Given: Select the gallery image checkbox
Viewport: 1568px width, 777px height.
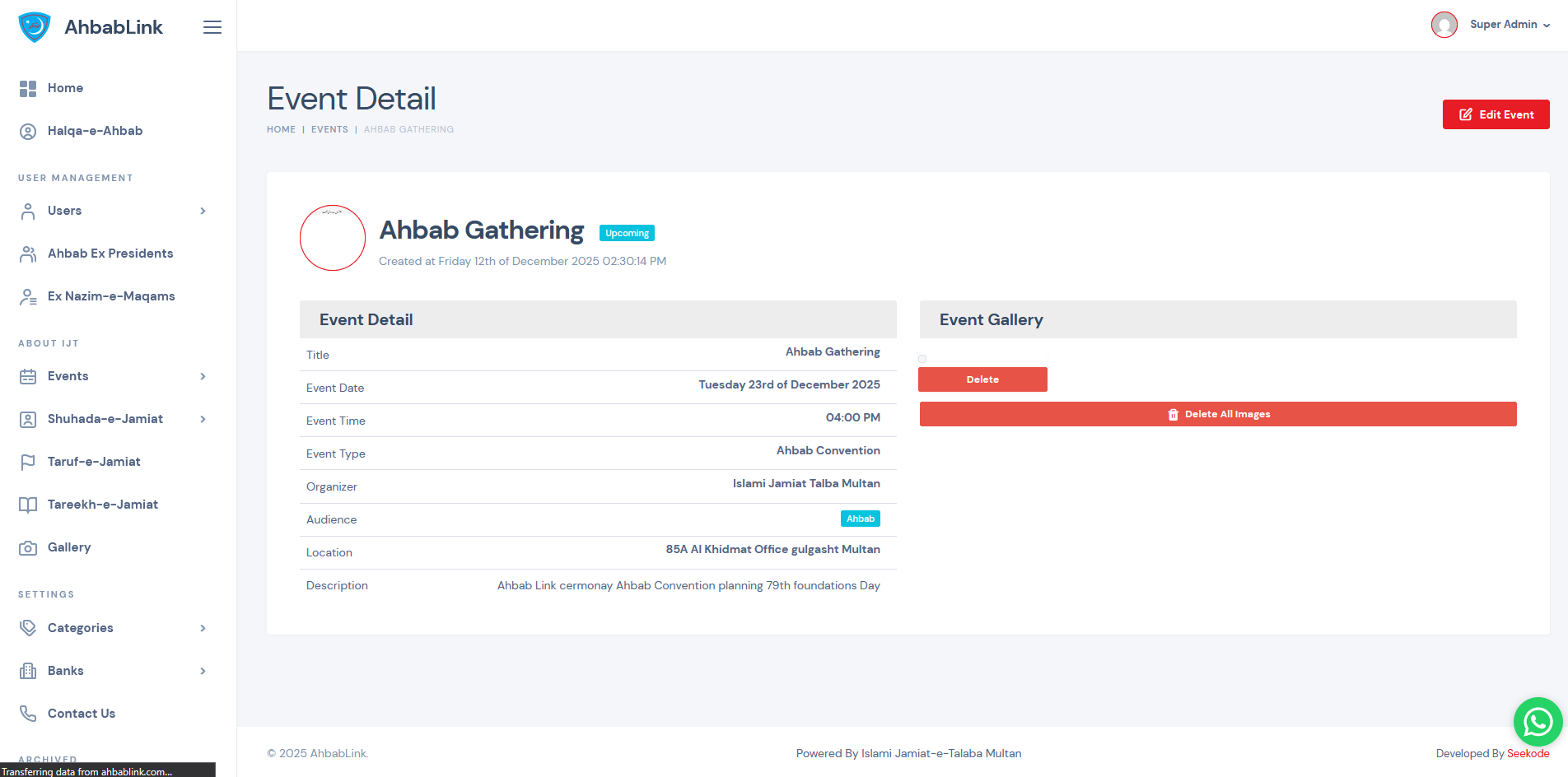Looking at the screenshot, I should tap(922, 359).
